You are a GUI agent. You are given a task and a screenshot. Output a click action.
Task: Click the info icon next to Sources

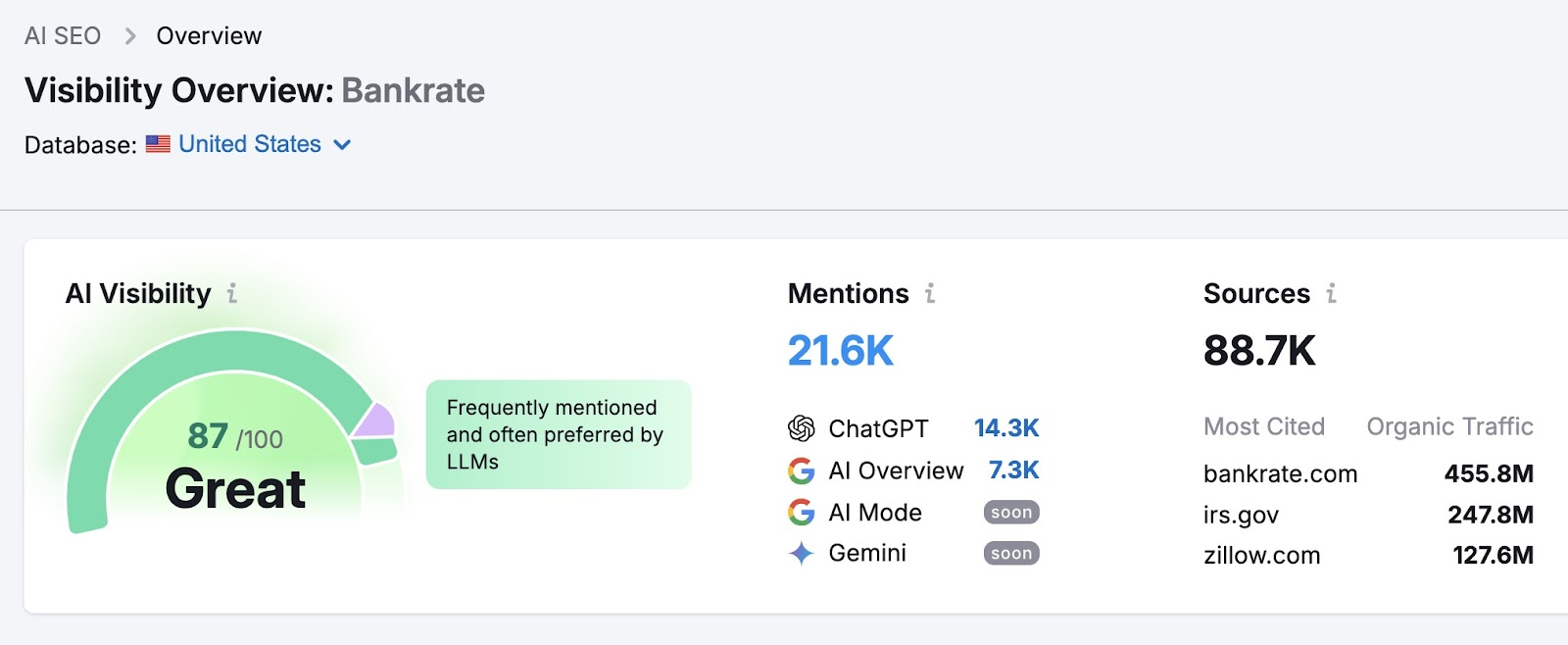1331,293
